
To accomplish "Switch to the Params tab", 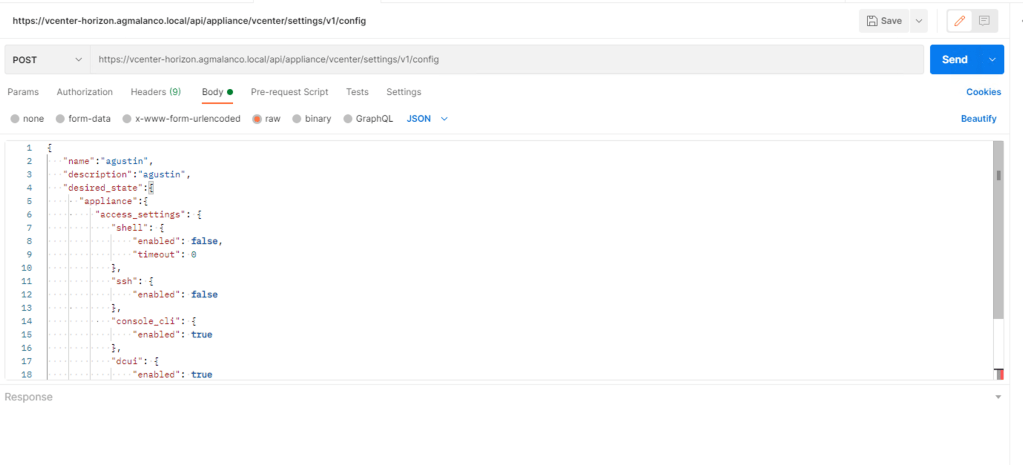I will [23, 92].
